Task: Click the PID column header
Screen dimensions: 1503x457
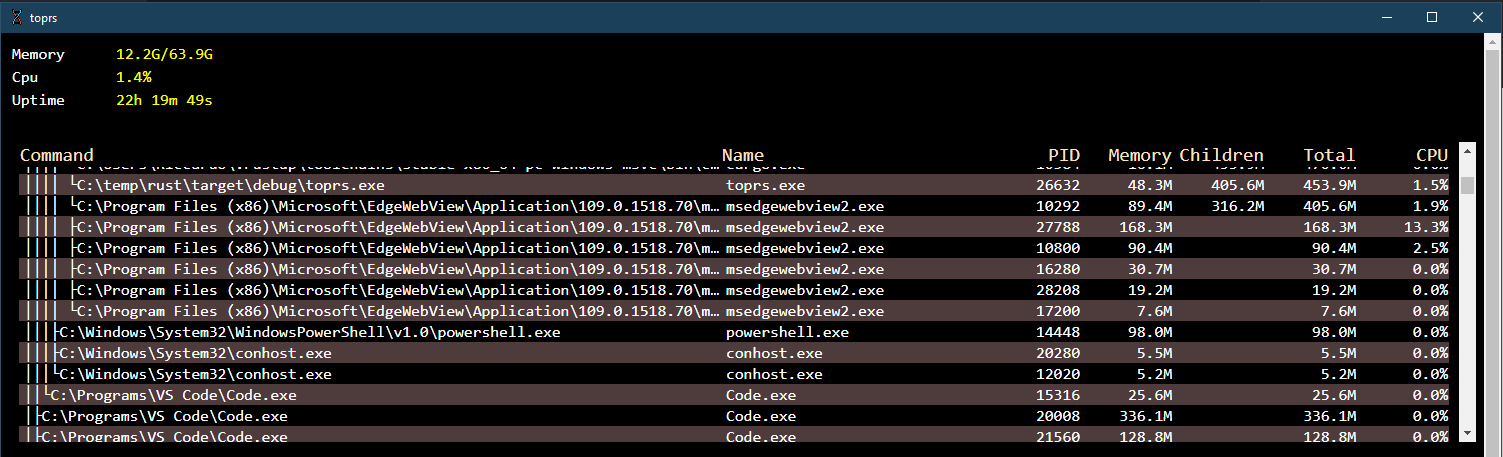Action: pyautogui.click(x=1063, y=155)
